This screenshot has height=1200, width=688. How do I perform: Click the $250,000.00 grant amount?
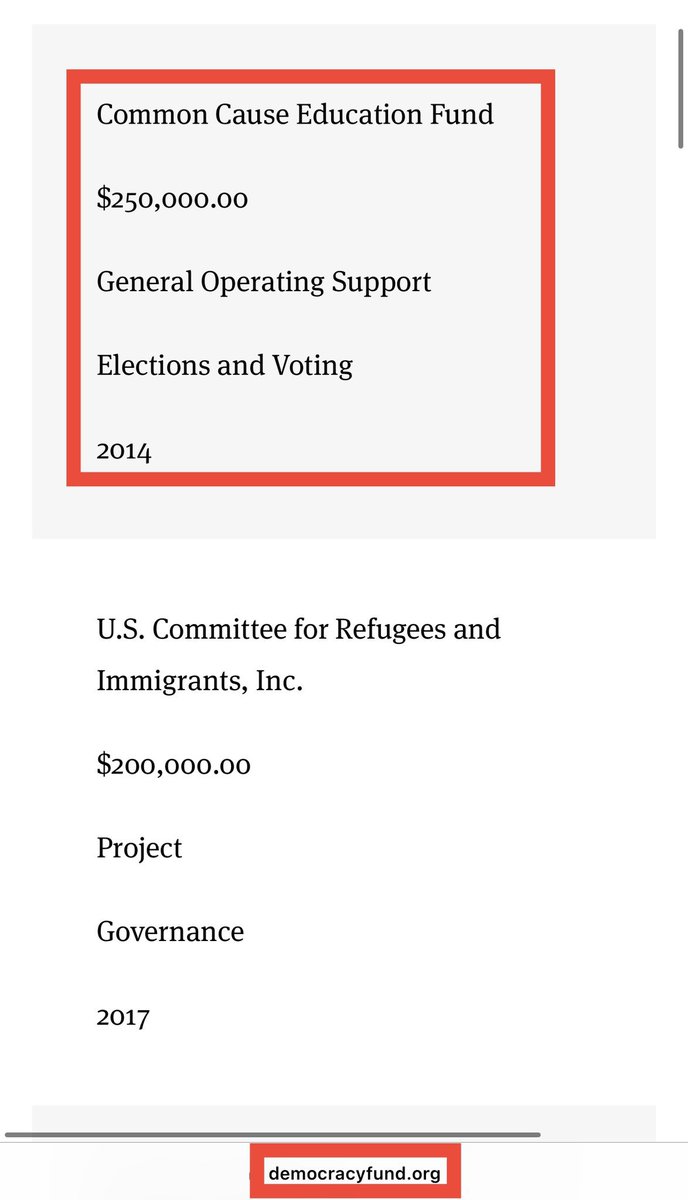pyautogui.click(x=172, y=199)
